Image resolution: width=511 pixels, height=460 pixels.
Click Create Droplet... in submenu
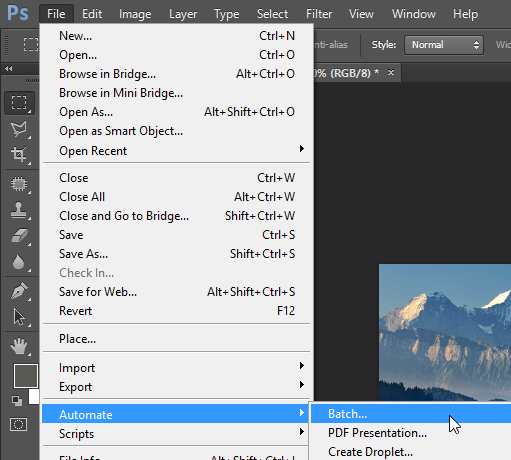click(411, 452)
